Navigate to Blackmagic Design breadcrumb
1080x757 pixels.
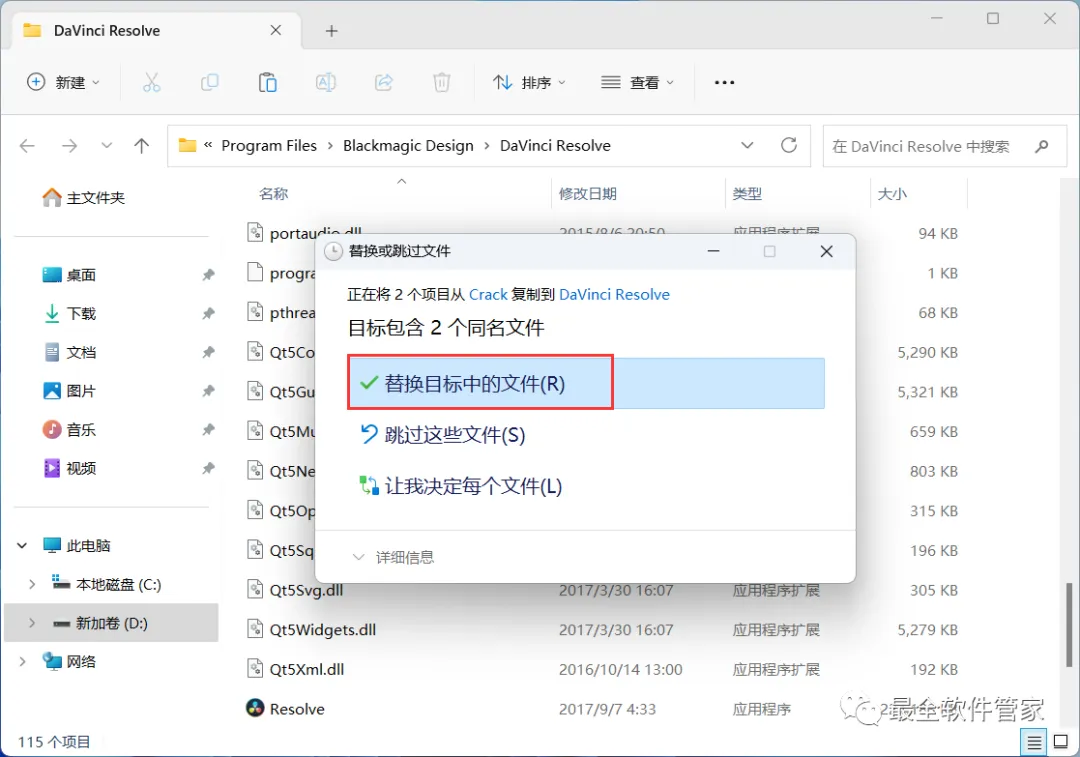[x=408, y=145]
